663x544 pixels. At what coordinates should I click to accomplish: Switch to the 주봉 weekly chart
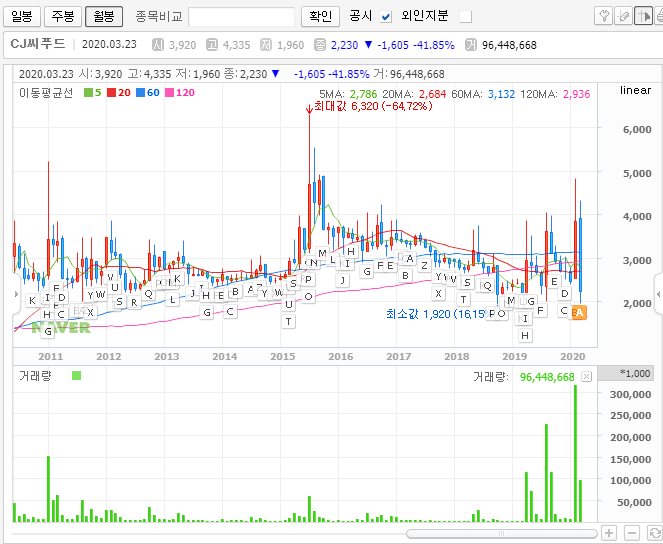[63, 16]
